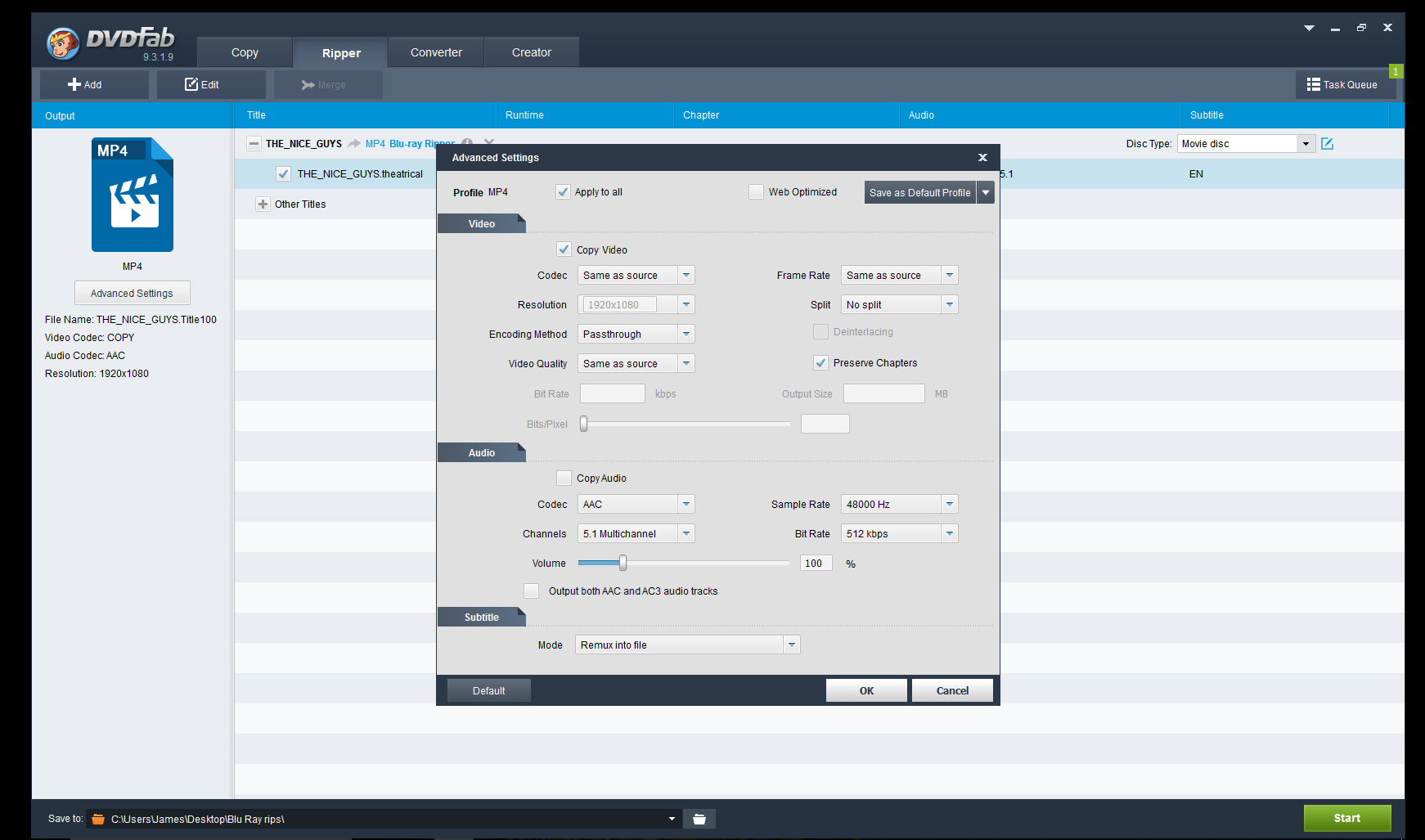Image resolution: width=1425 pixels, height=840 pixels.
Task: Browse output folder with the folder icon
Action: (699, 819)
